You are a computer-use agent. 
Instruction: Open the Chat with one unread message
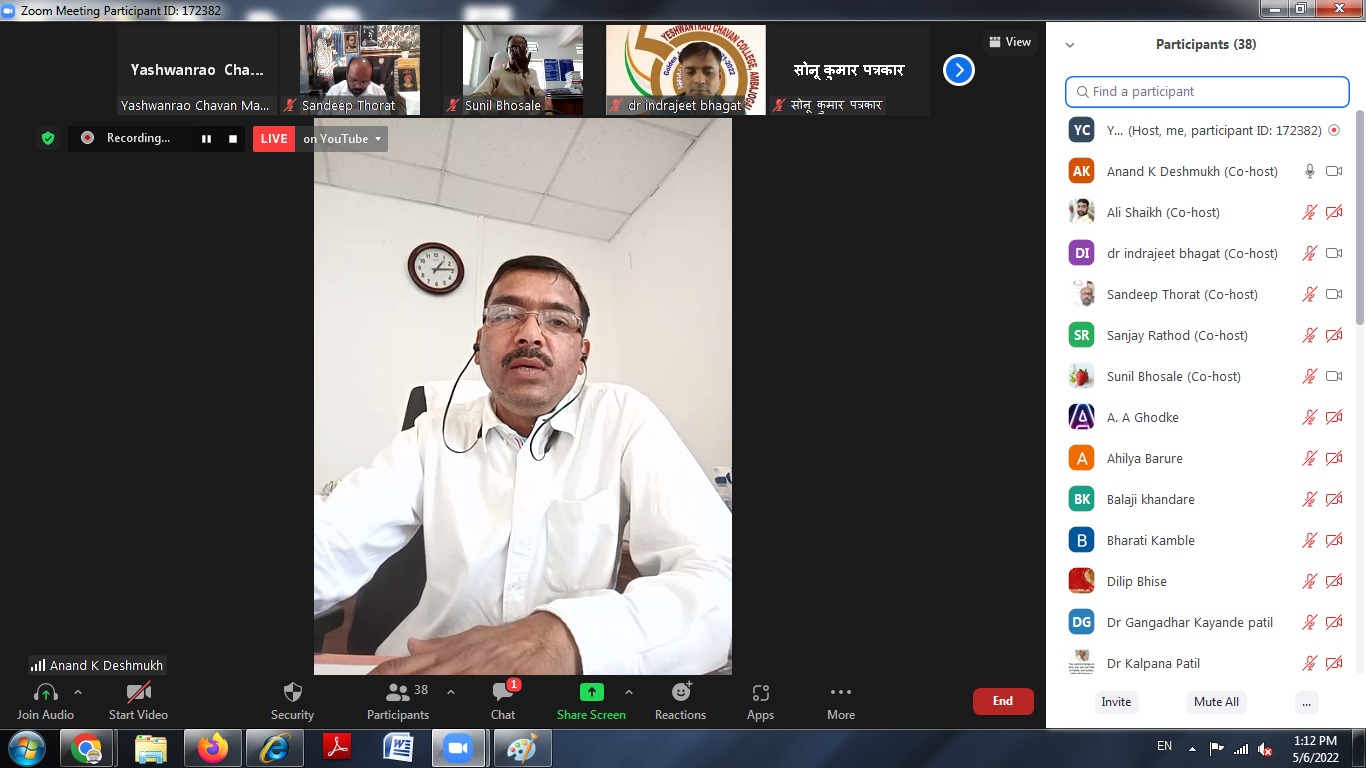503,700
